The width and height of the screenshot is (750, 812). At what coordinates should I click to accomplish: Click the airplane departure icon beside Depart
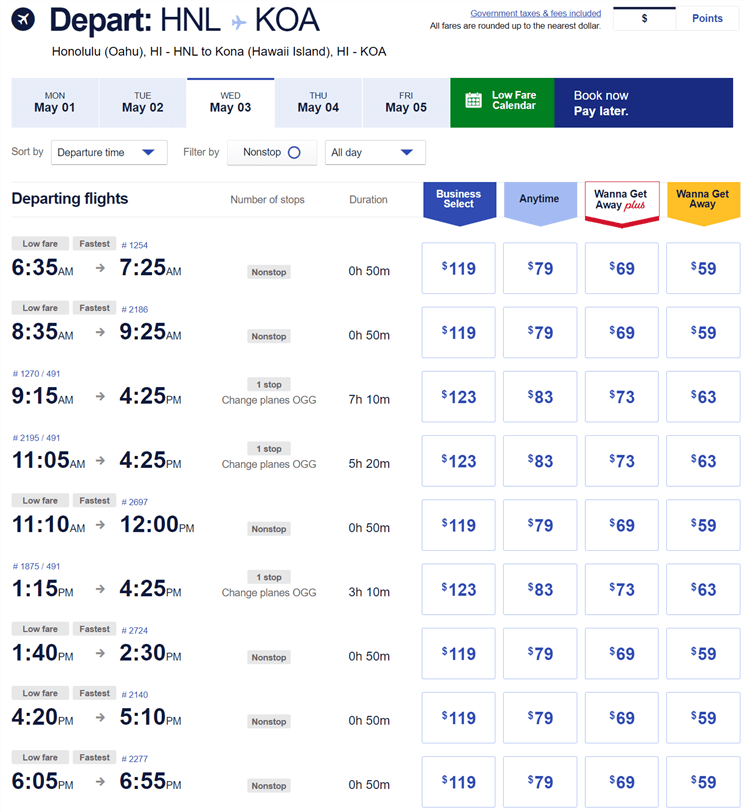[23, 20]
